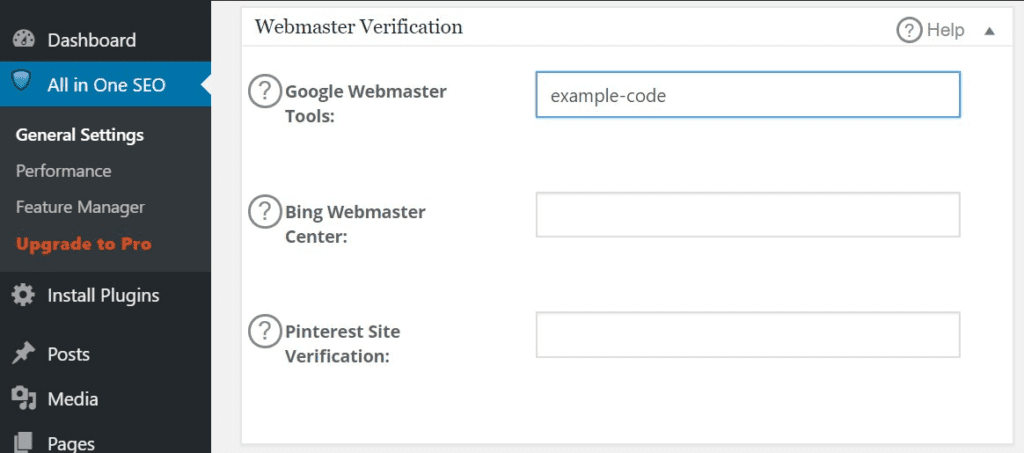The image size is (1024, 453).
Task: Open help for Pinterest Site Verification field
Action: [x=264, y=332]
